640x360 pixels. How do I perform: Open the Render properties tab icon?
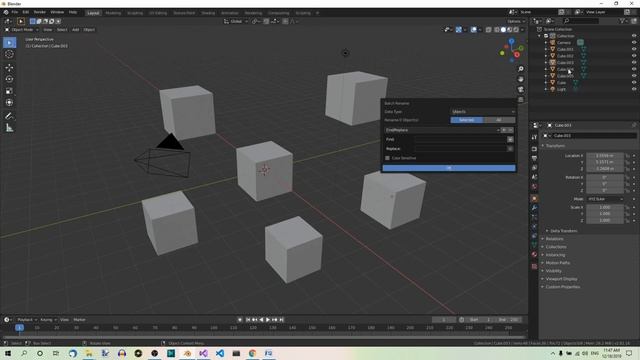534,149
